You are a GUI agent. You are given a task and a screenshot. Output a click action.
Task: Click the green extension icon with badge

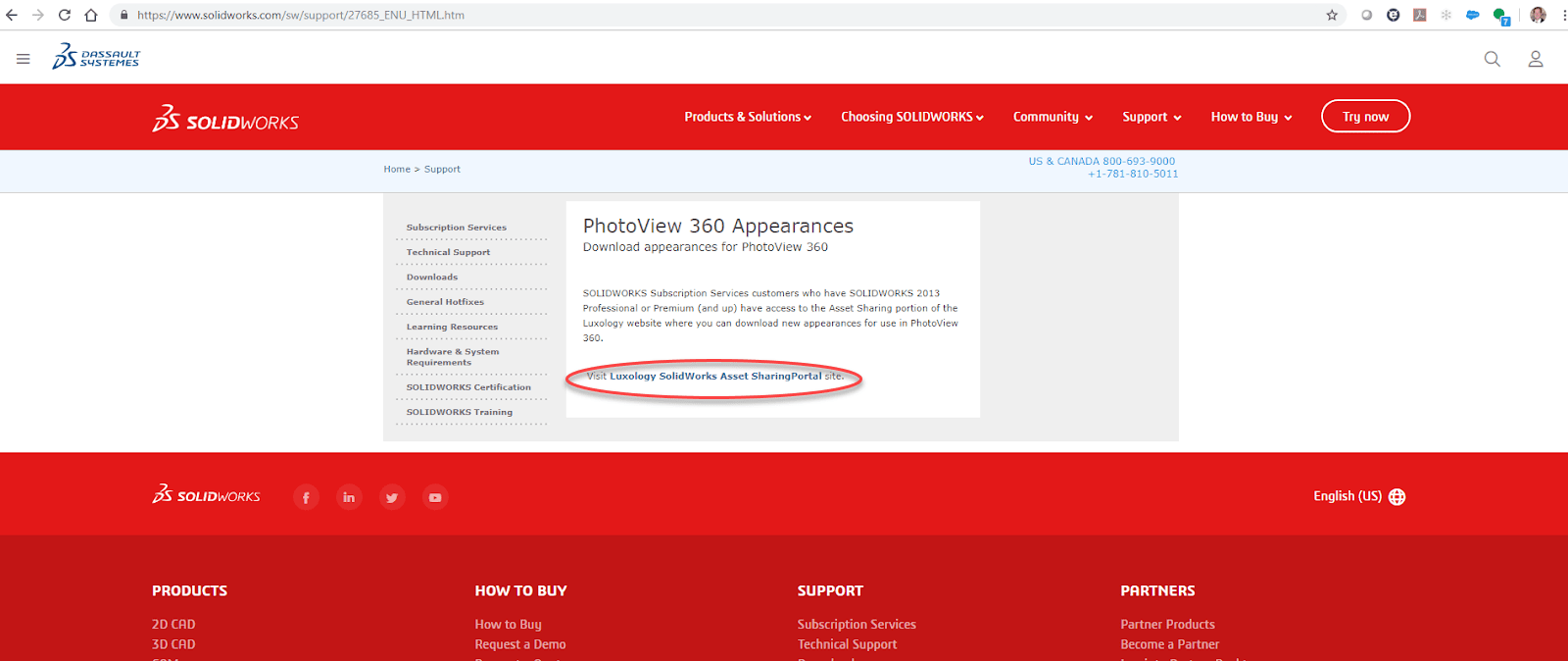tap(1500, 16)
